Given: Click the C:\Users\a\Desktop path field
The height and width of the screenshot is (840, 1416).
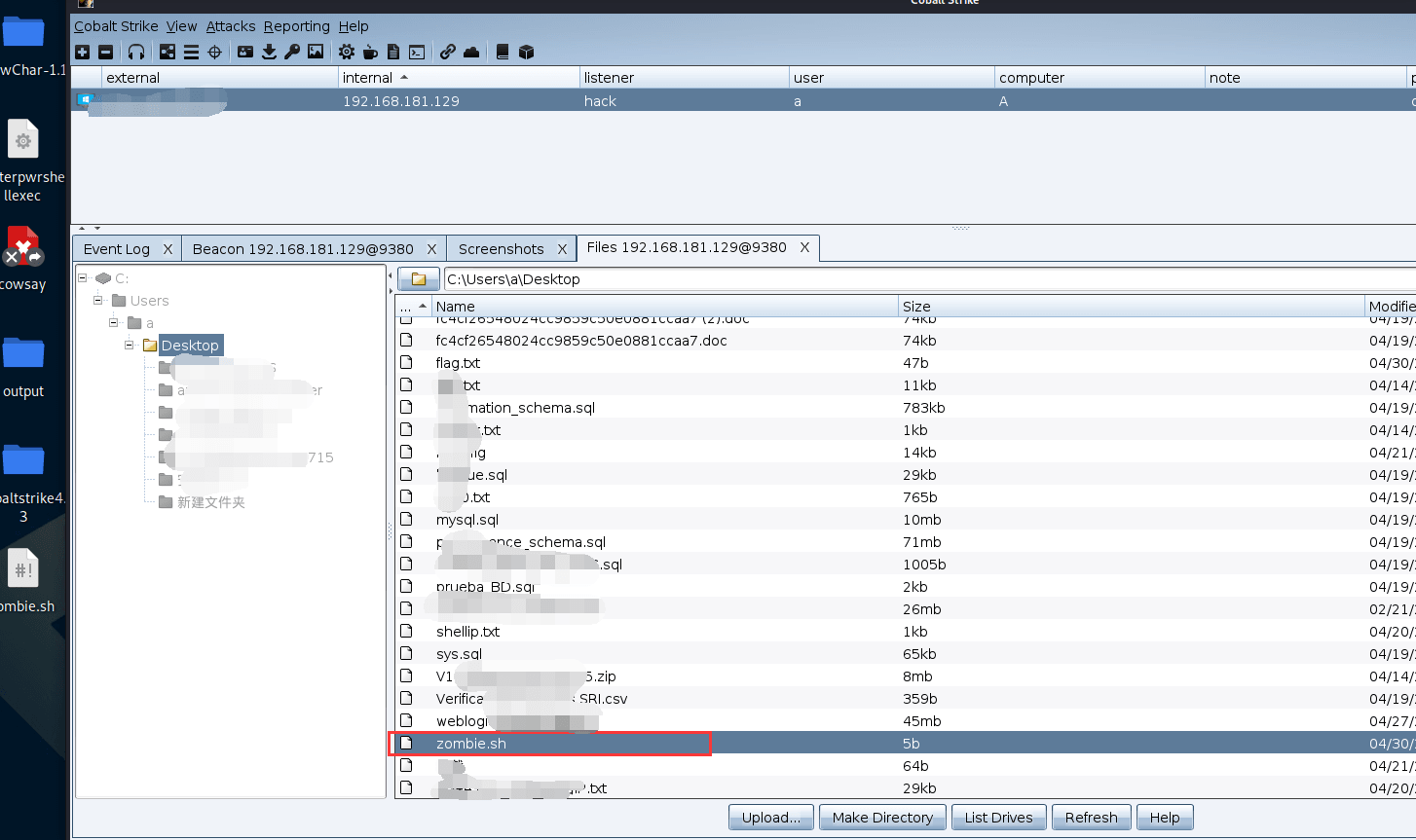Looking at the screenshot, I should 929,279.
